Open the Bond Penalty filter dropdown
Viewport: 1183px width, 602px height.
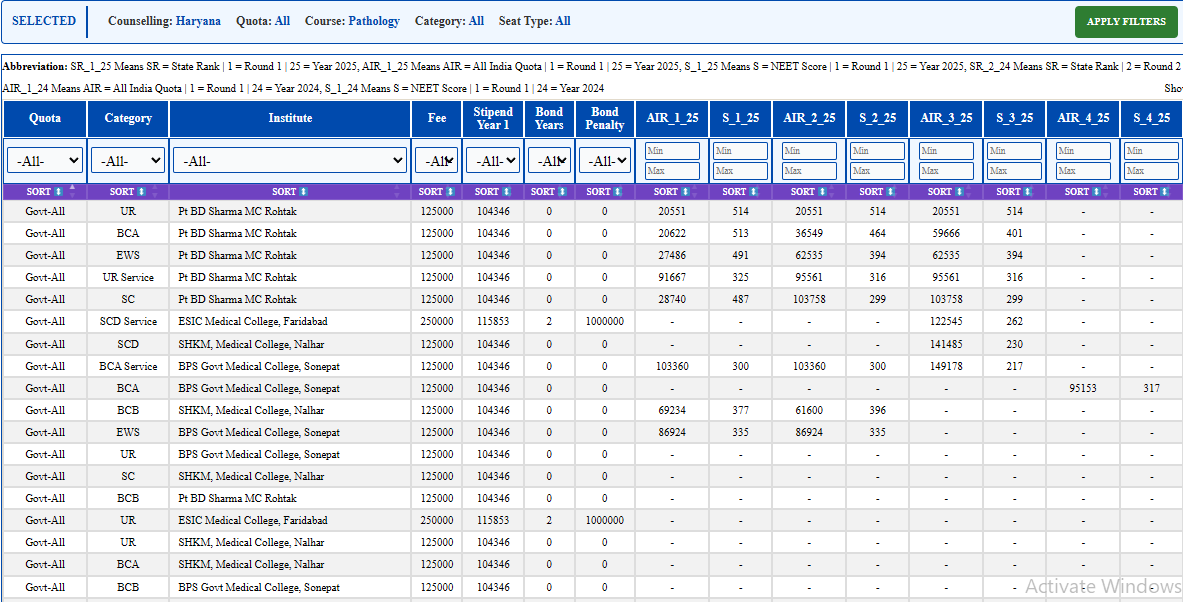click(x=604, y=161)
